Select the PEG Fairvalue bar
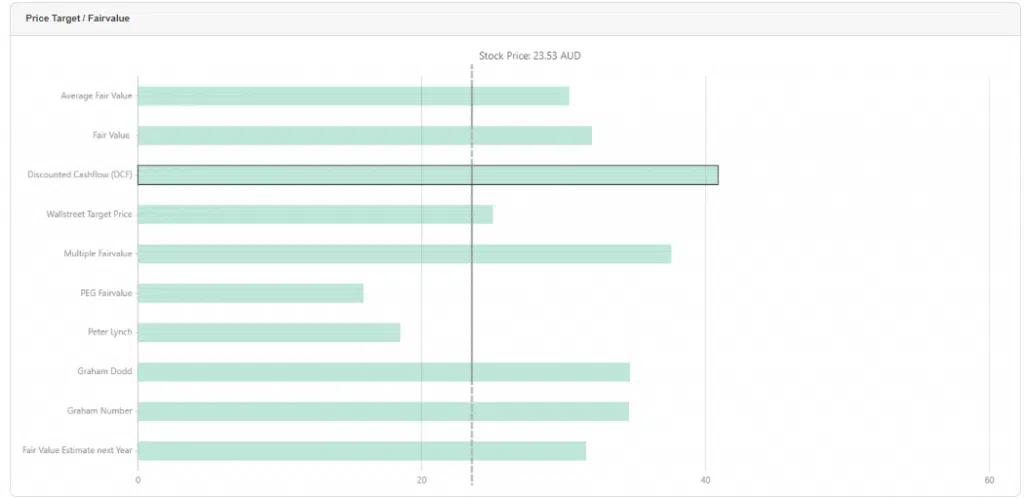This screenshot has height=499, width=1024. 250,293
